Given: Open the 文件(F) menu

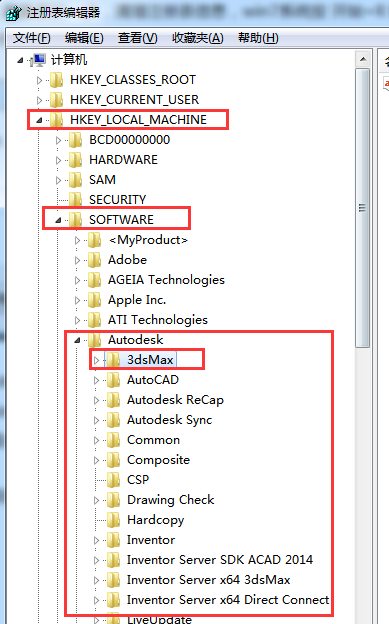Looking at the screenshot, I should pos(31,38).
